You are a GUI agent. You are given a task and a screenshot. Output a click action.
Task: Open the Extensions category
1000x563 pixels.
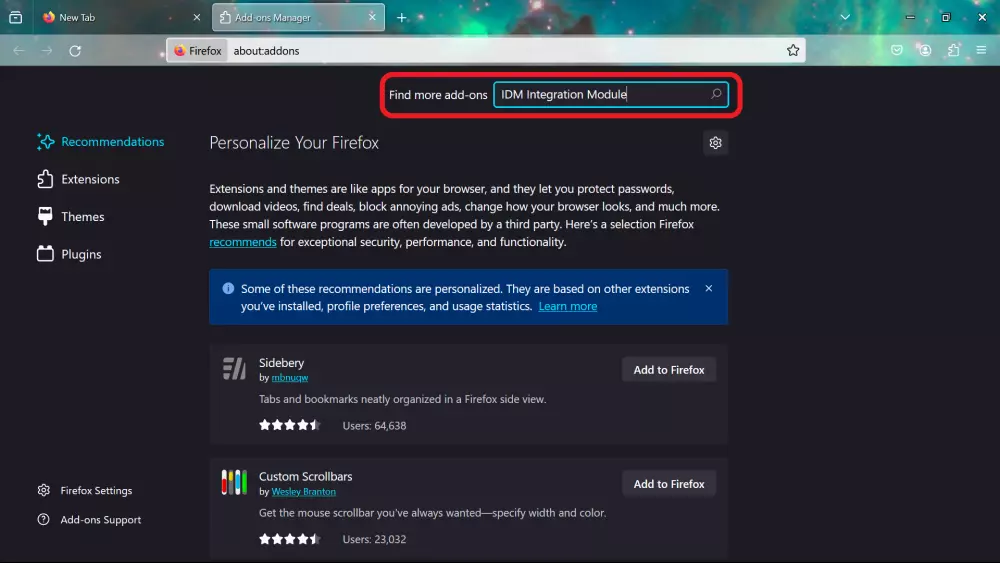point(78,179)
